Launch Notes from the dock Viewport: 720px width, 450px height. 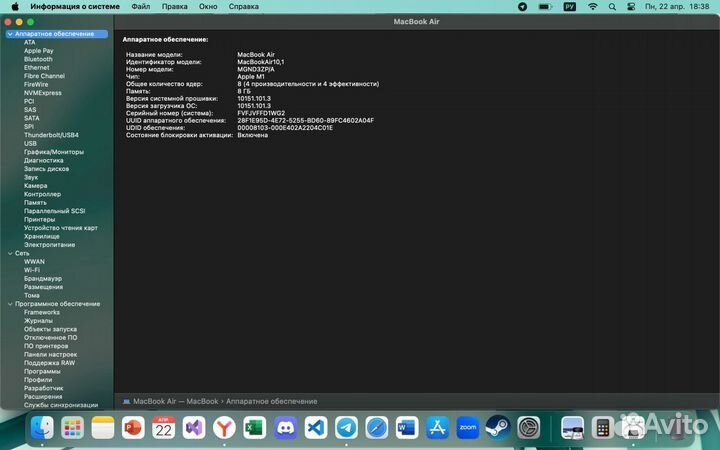[103, 428]
